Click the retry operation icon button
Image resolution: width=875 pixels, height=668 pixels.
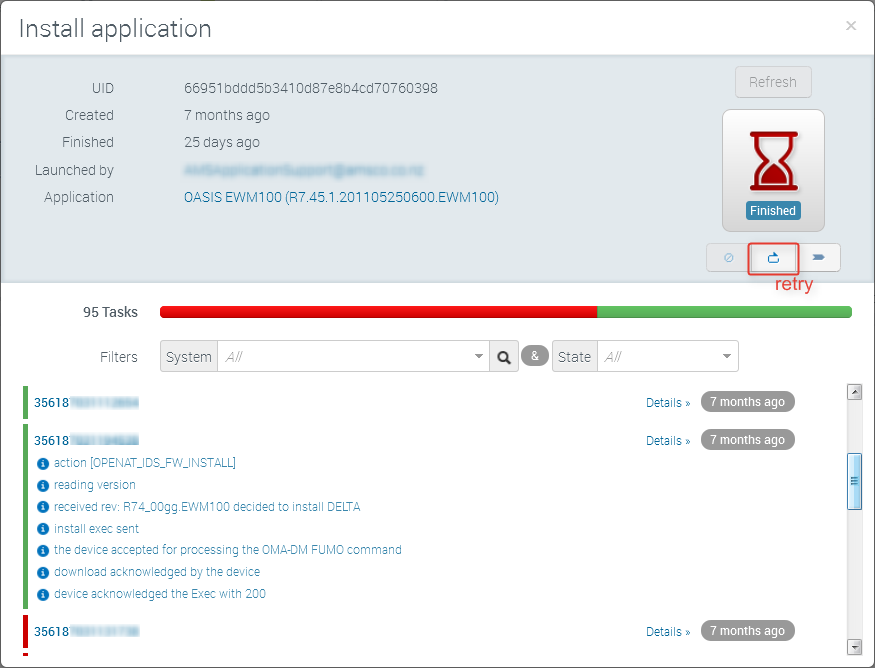coord(773,258)
